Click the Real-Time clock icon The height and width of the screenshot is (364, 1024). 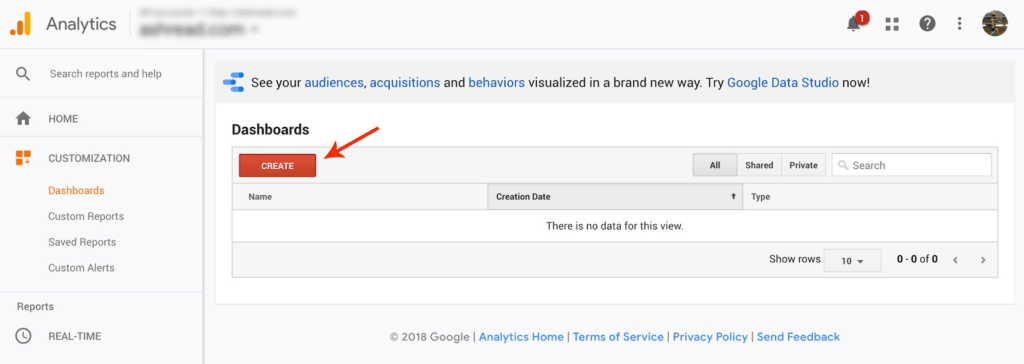(24, 336)
